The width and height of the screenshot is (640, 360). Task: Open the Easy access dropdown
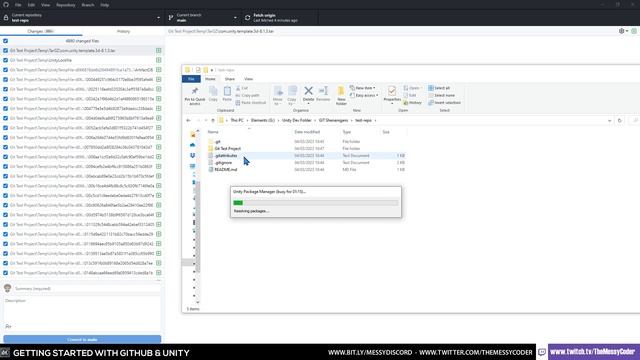pos(364,96)
